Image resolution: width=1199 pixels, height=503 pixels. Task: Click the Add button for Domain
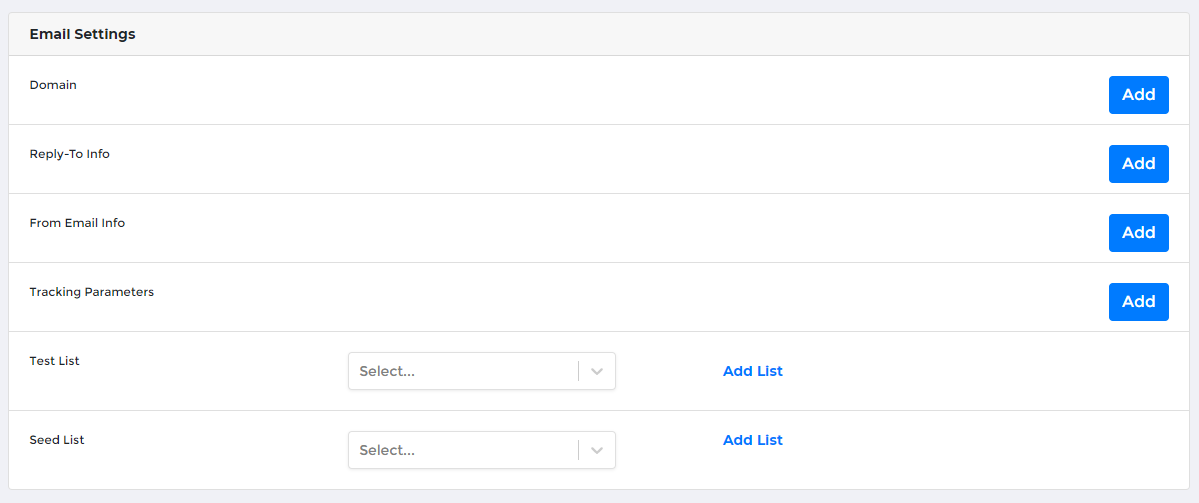[x=1138, y=95]
